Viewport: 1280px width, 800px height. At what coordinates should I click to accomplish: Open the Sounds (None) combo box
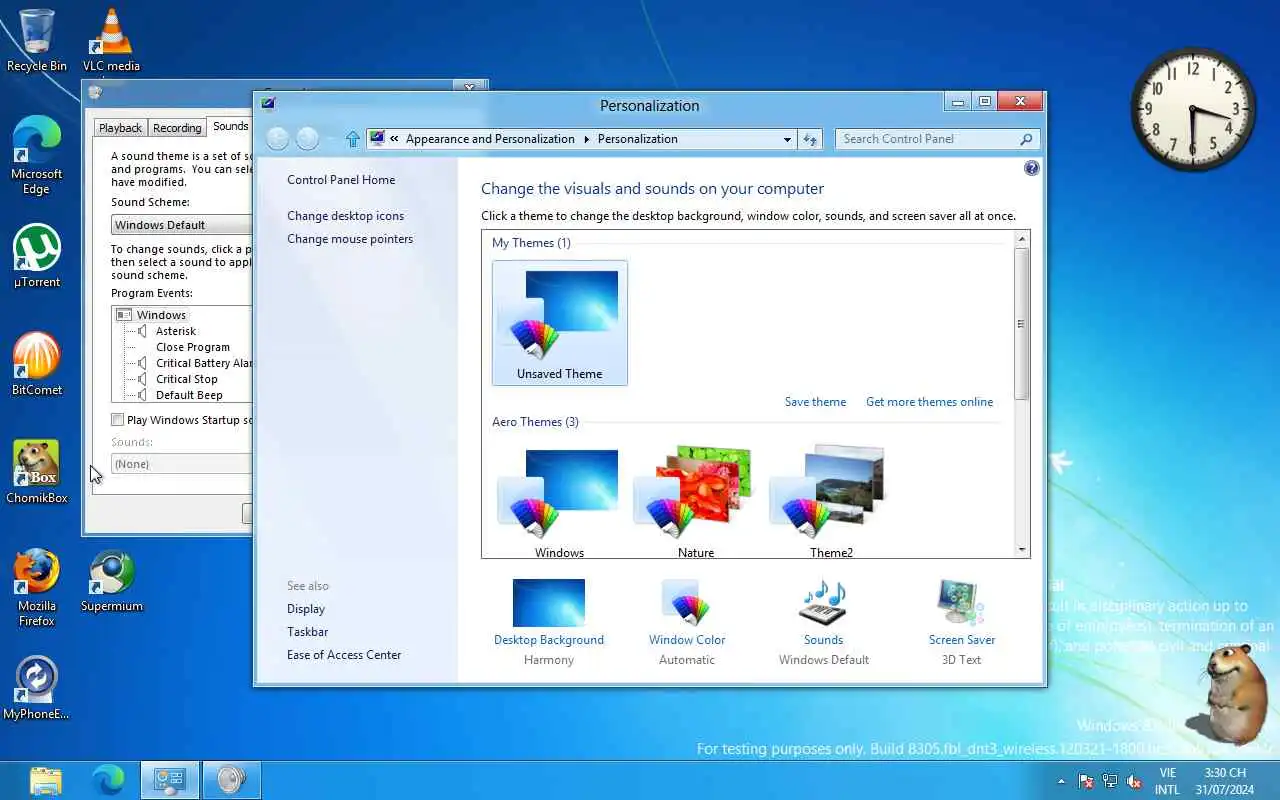[181, 464]
